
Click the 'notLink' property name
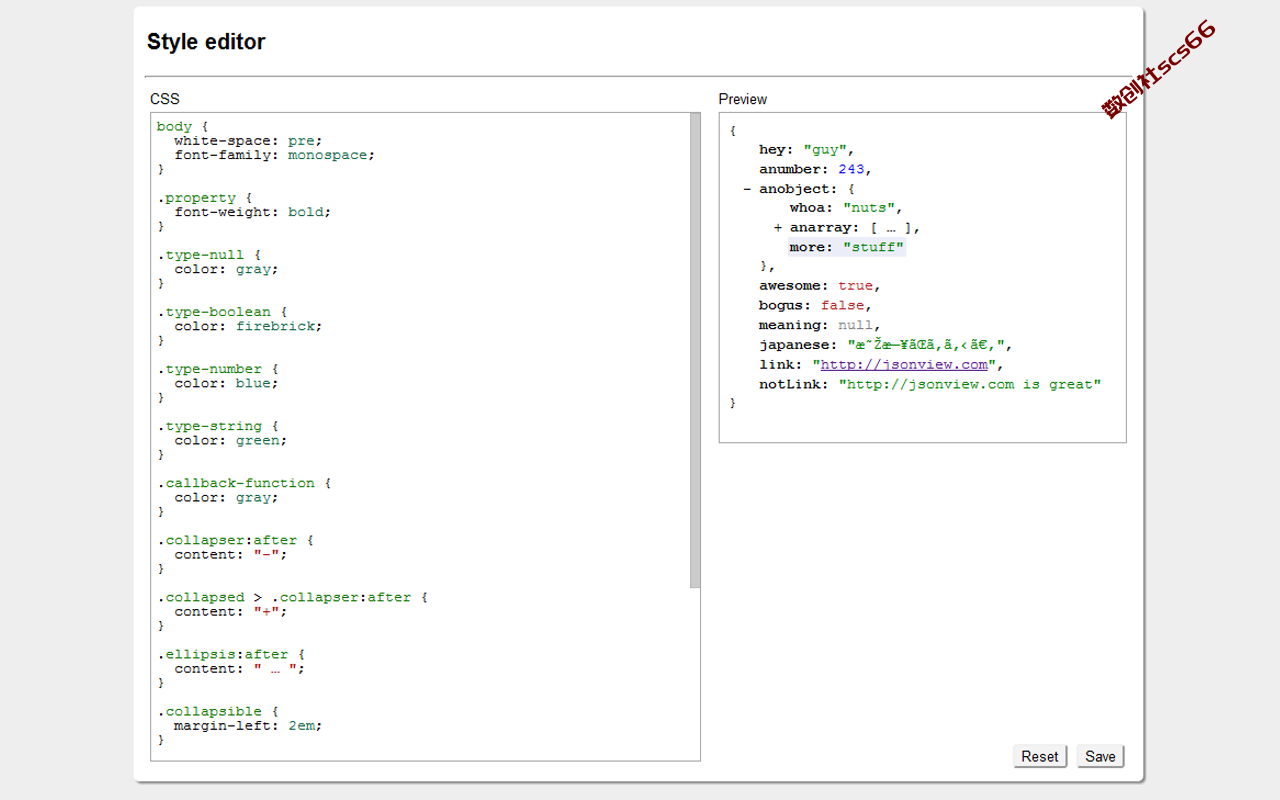(789, 384)
